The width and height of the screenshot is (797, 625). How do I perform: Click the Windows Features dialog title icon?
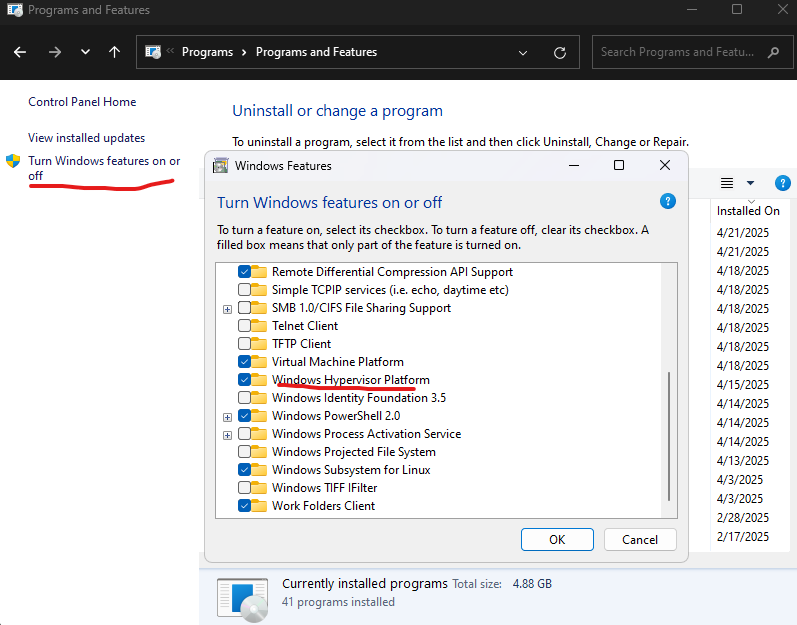click(x=220, y=166)
